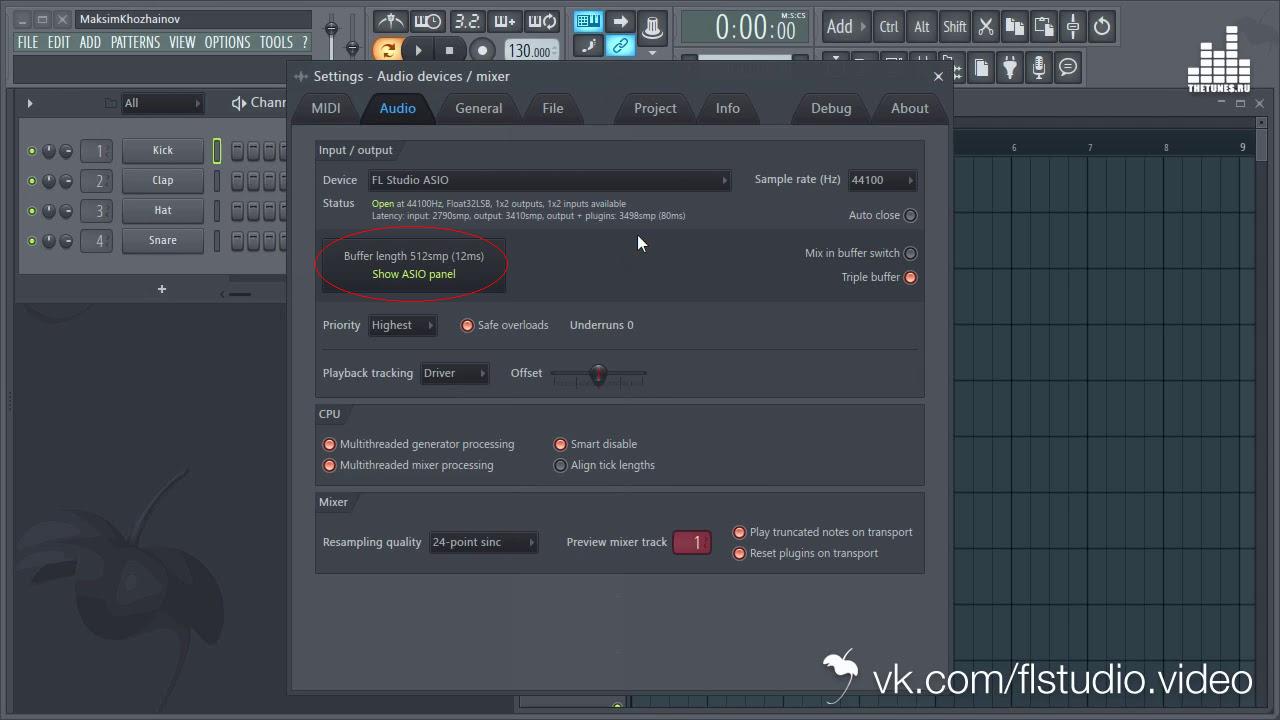The height and width of the screenshot is (720, 1280).
Task: Toggle the typing keyboard to piano icon
Action: coord(589,22)
